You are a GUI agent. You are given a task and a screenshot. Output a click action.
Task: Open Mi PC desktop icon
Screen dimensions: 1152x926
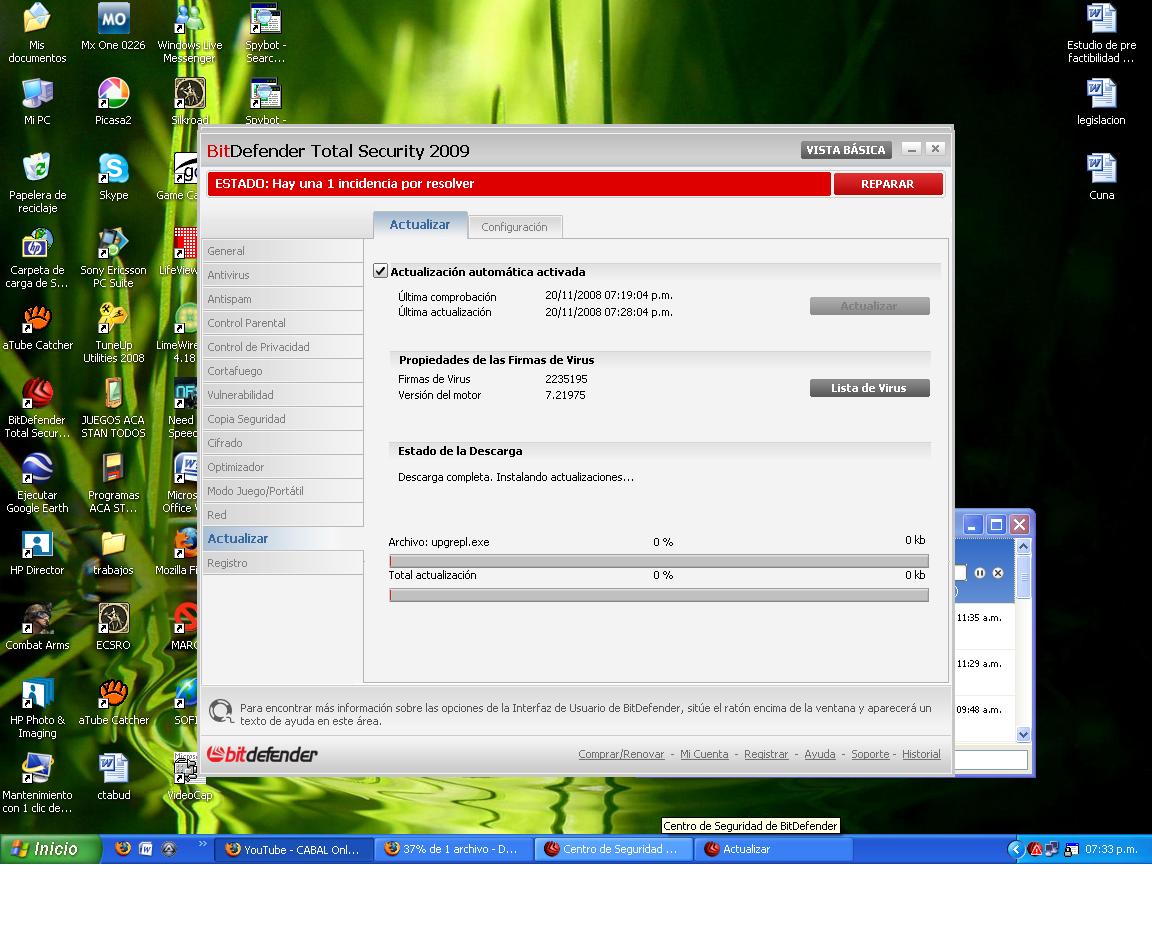click(x=37, y=102)
